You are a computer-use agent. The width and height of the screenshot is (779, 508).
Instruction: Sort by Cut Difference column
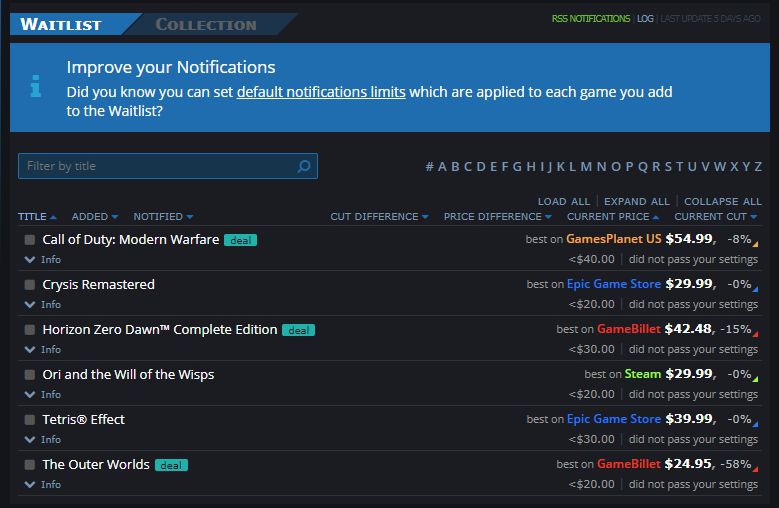pos(380,217)
